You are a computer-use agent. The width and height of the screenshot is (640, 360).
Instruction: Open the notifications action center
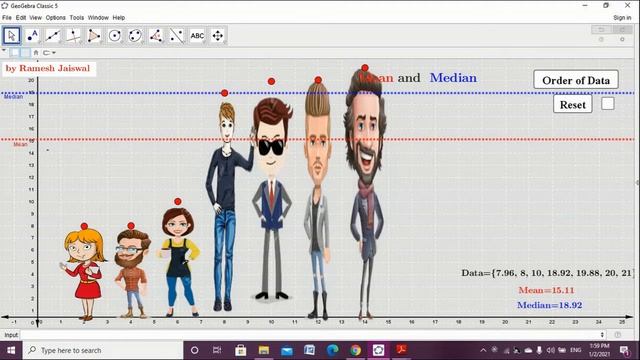tap(624, 350)
